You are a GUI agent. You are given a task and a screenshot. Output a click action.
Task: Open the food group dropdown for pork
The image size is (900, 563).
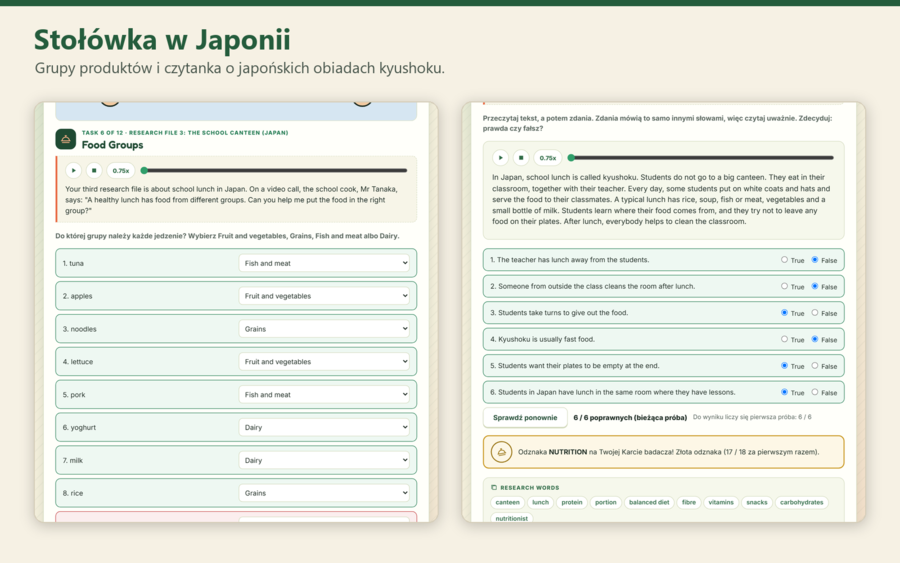click(324, 394)
